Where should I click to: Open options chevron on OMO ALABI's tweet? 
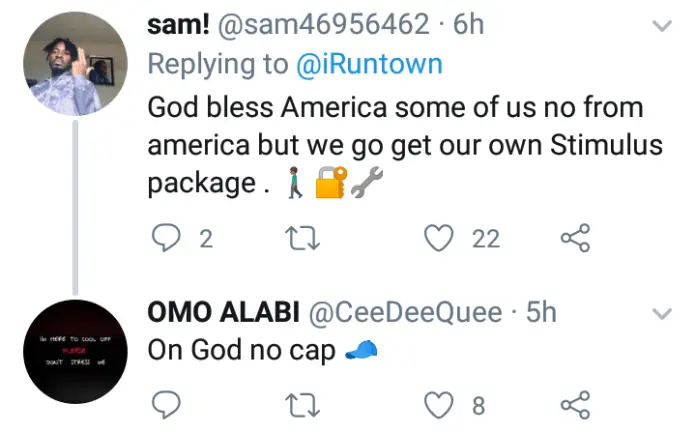pyautogui.click(x=662, y=314)
